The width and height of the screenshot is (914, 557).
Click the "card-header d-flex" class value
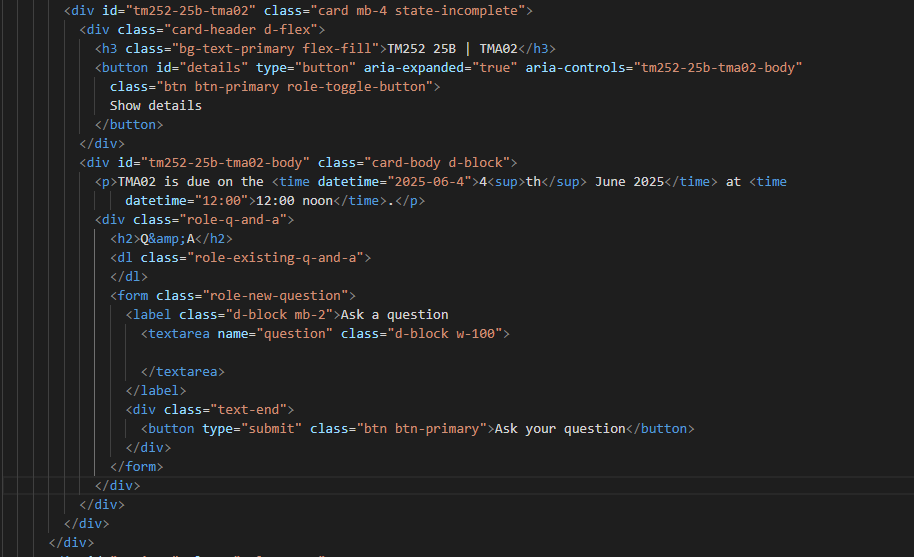[x=241, y=30]
